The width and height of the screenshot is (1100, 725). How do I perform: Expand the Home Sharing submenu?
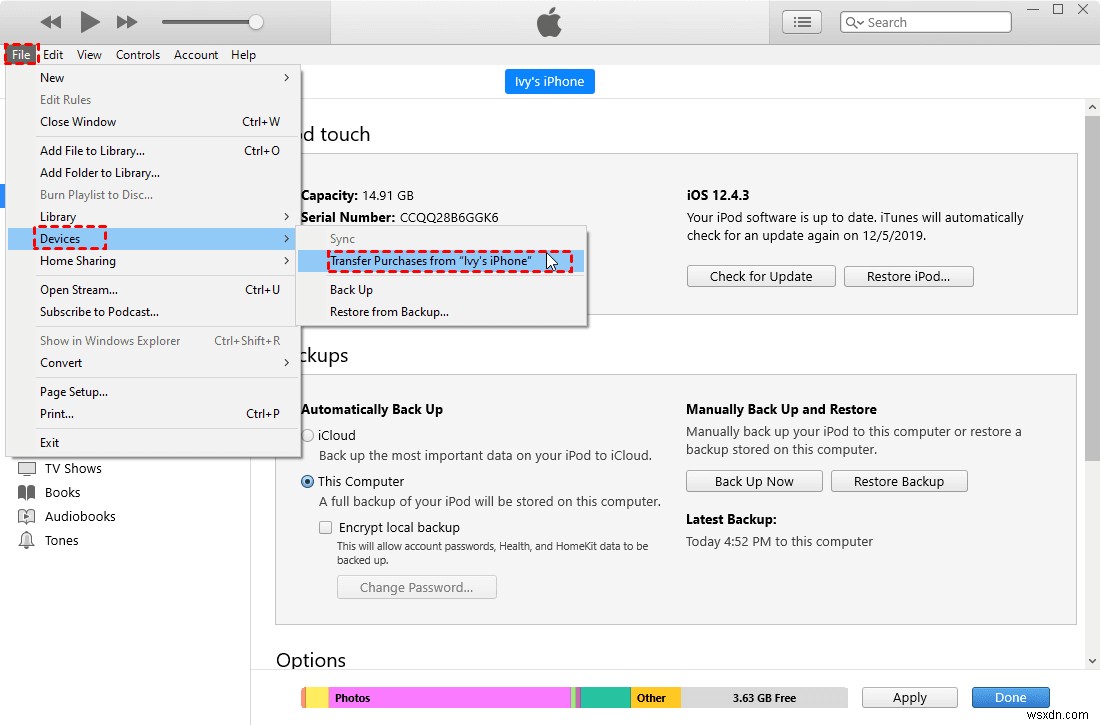click(x=79, y=261)
